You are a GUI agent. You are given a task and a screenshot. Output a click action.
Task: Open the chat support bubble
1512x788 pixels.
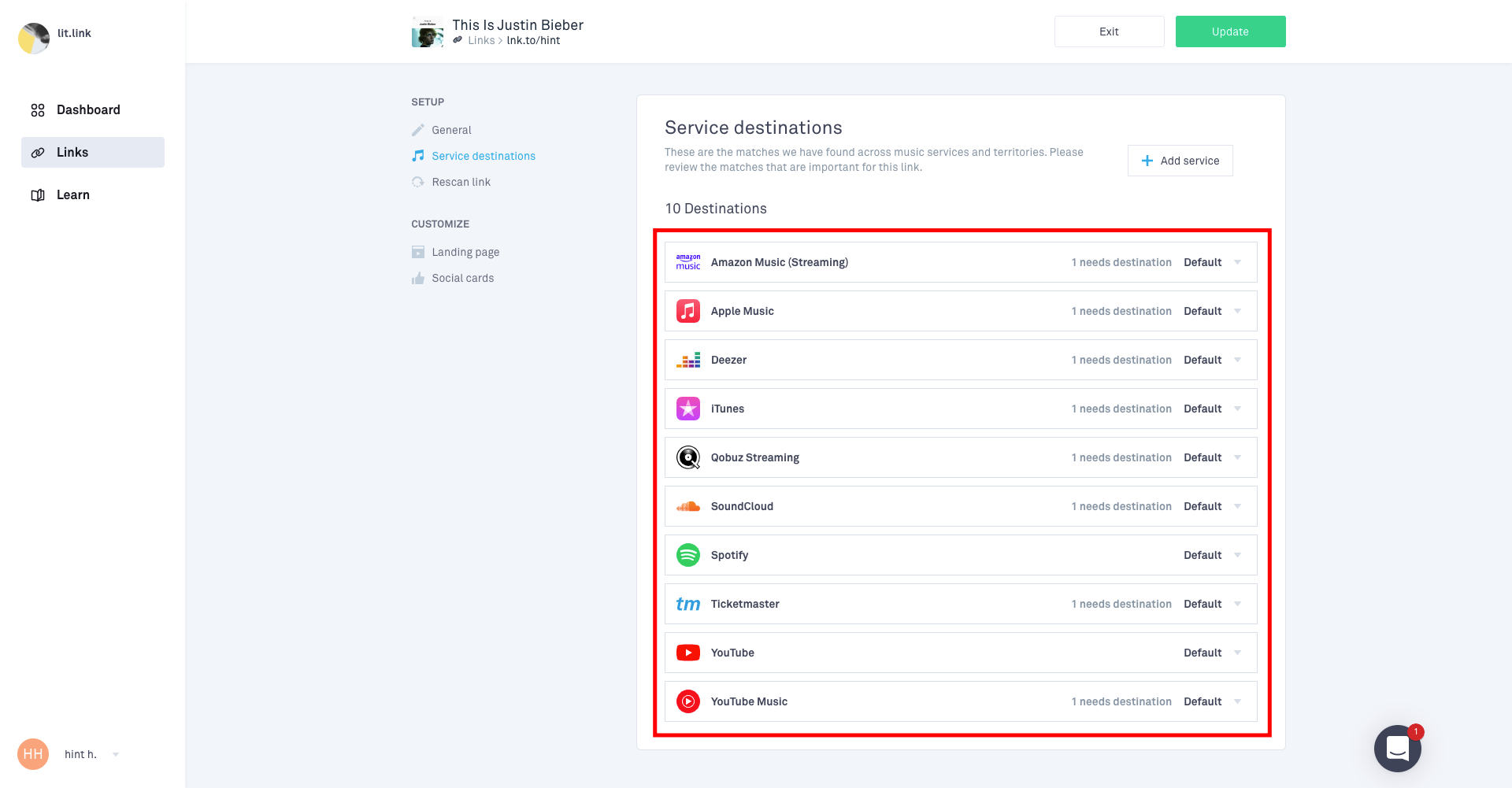point(1397,748)
